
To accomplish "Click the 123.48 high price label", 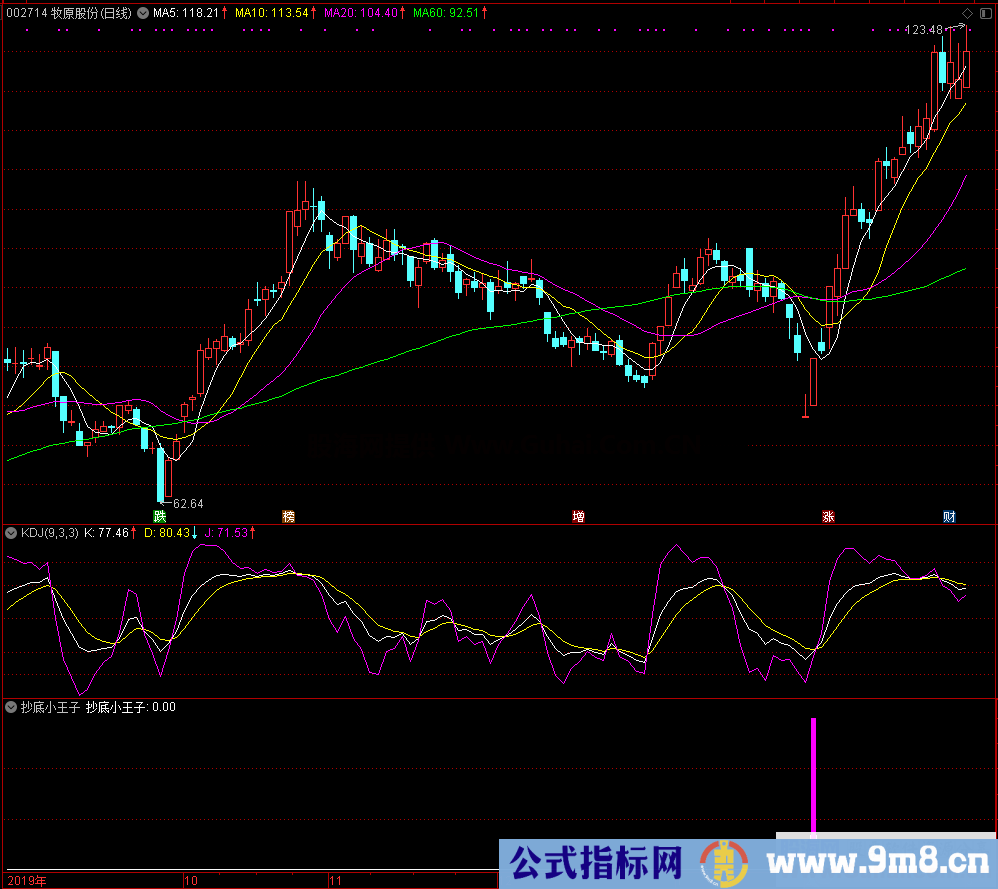I will 923,30.
